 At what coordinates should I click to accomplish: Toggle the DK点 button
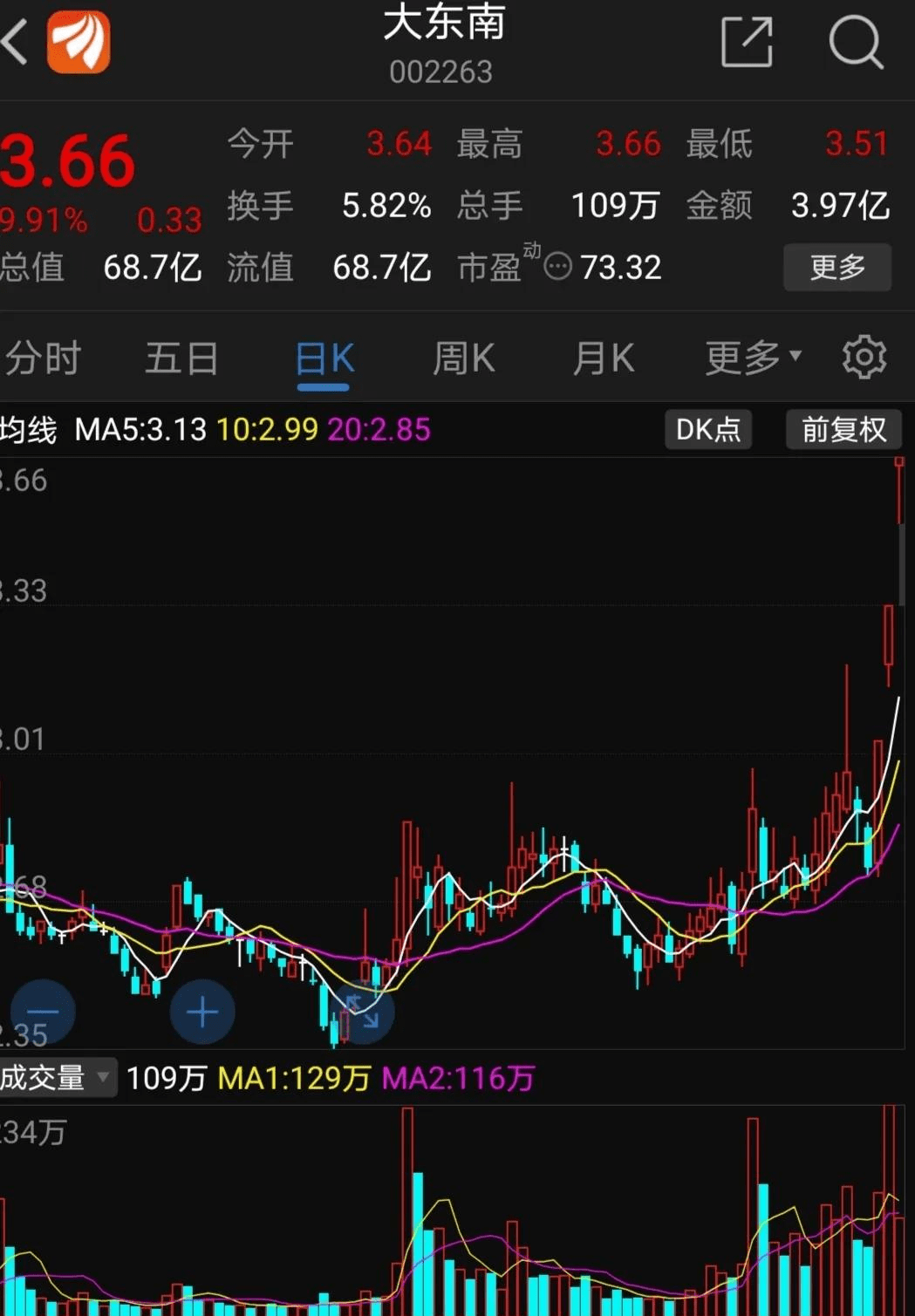708,429
